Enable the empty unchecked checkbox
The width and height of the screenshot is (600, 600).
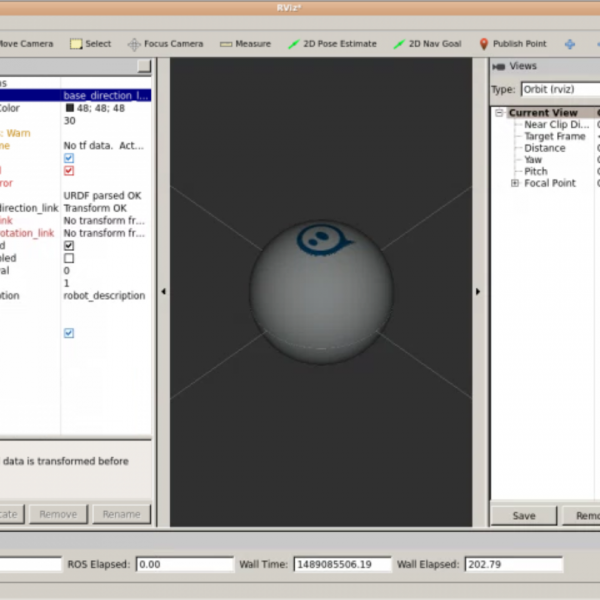69,258
